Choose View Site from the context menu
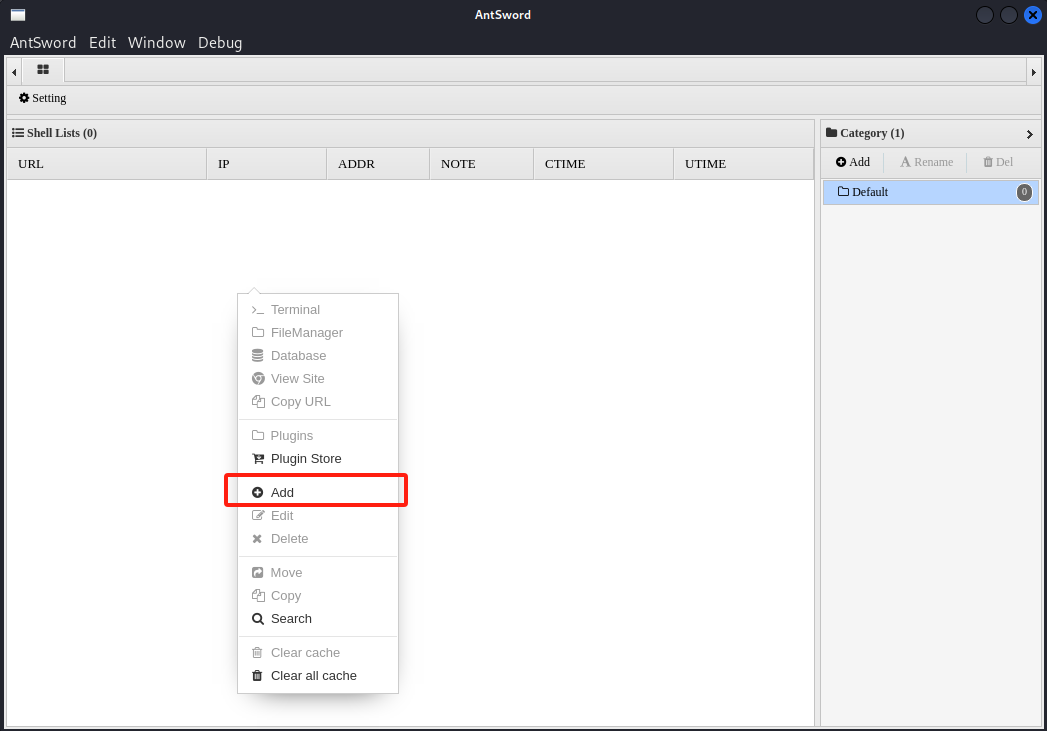Viewport: 1047px width, 731px height. click(318, 379)
